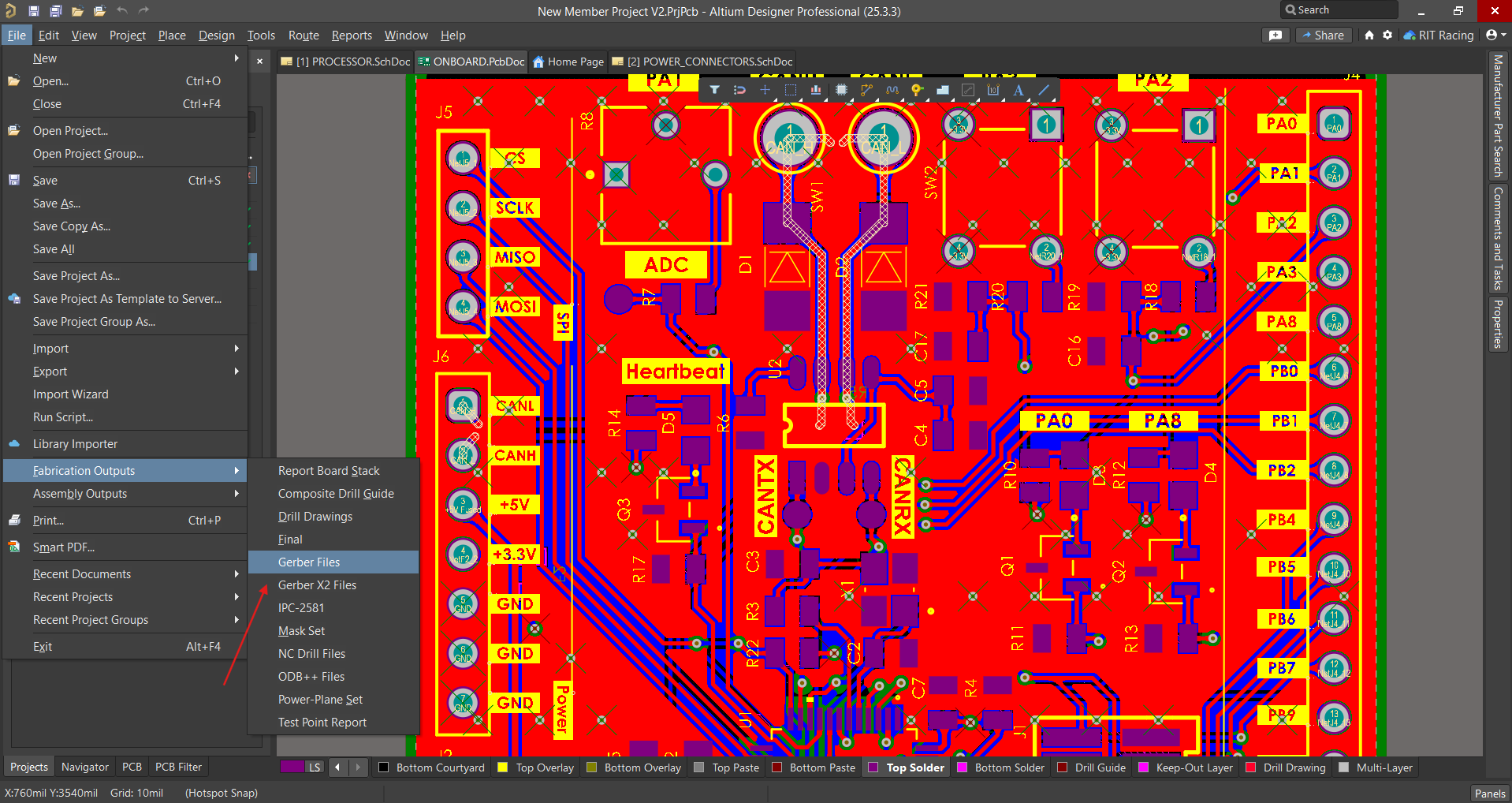This screenshot has height=803, width=1512.
Task: Open Manufacturer Part Search side panel
Action: click(x=1498, y=116)
